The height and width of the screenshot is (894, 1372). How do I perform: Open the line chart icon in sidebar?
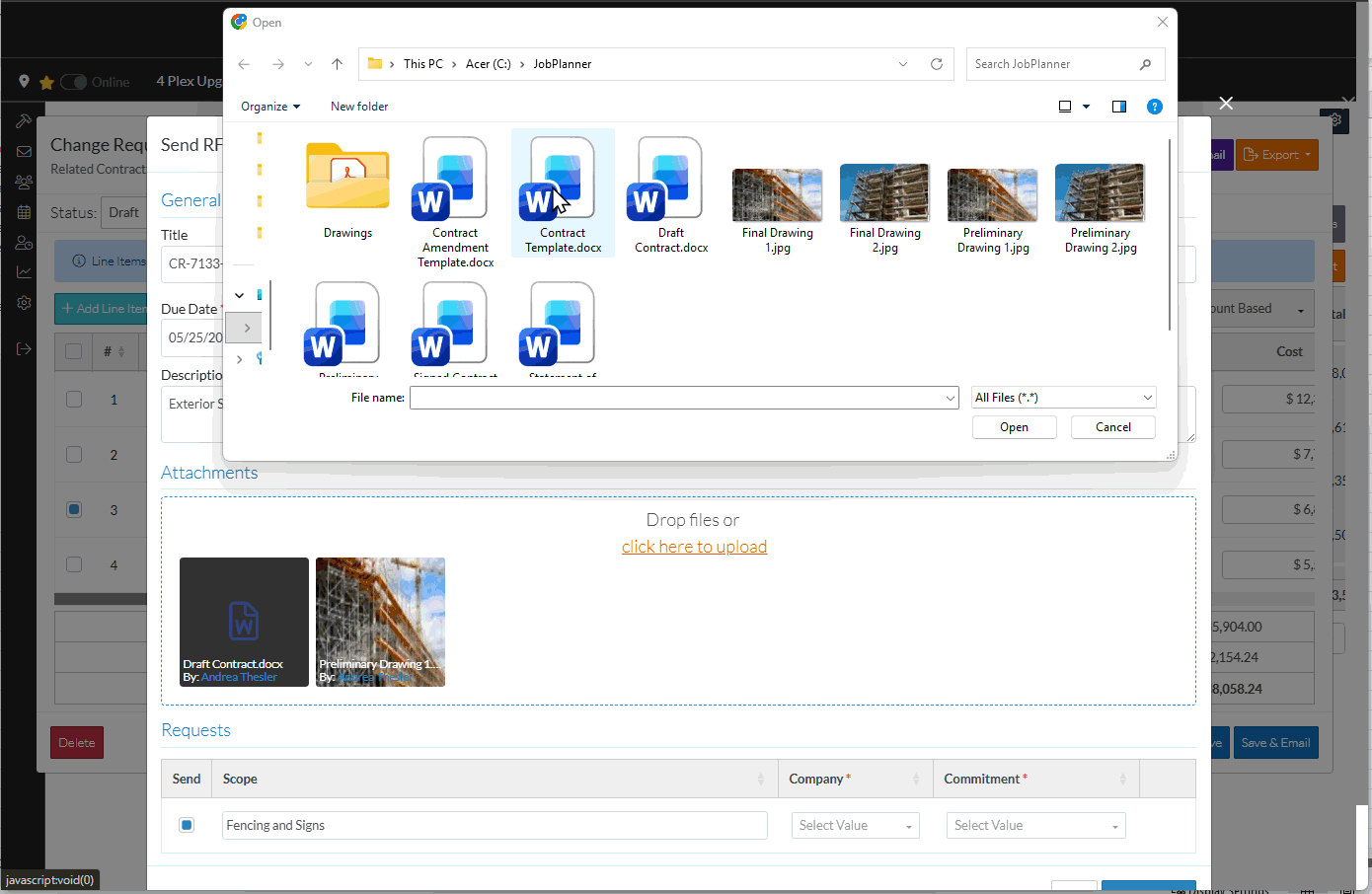tap(24, 272)
